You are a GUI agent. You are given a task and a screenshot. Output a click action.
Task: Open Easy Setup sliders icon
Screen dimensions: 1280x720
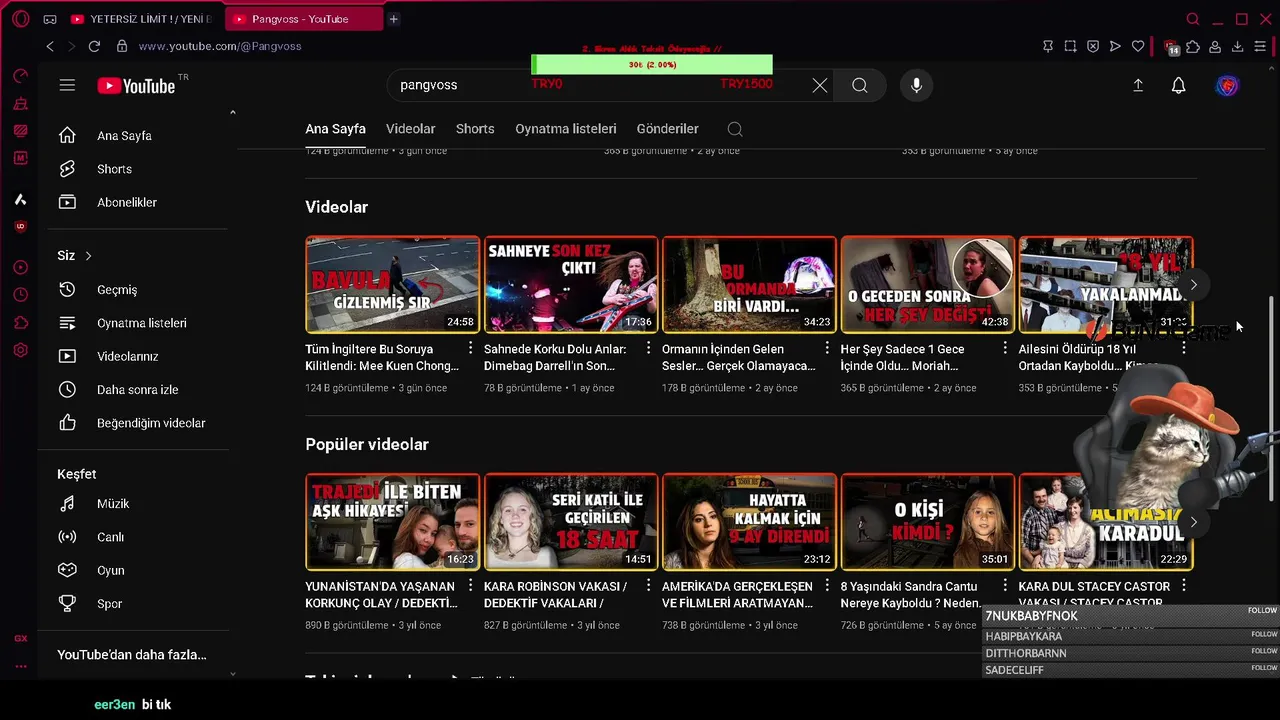(1260, 46)
